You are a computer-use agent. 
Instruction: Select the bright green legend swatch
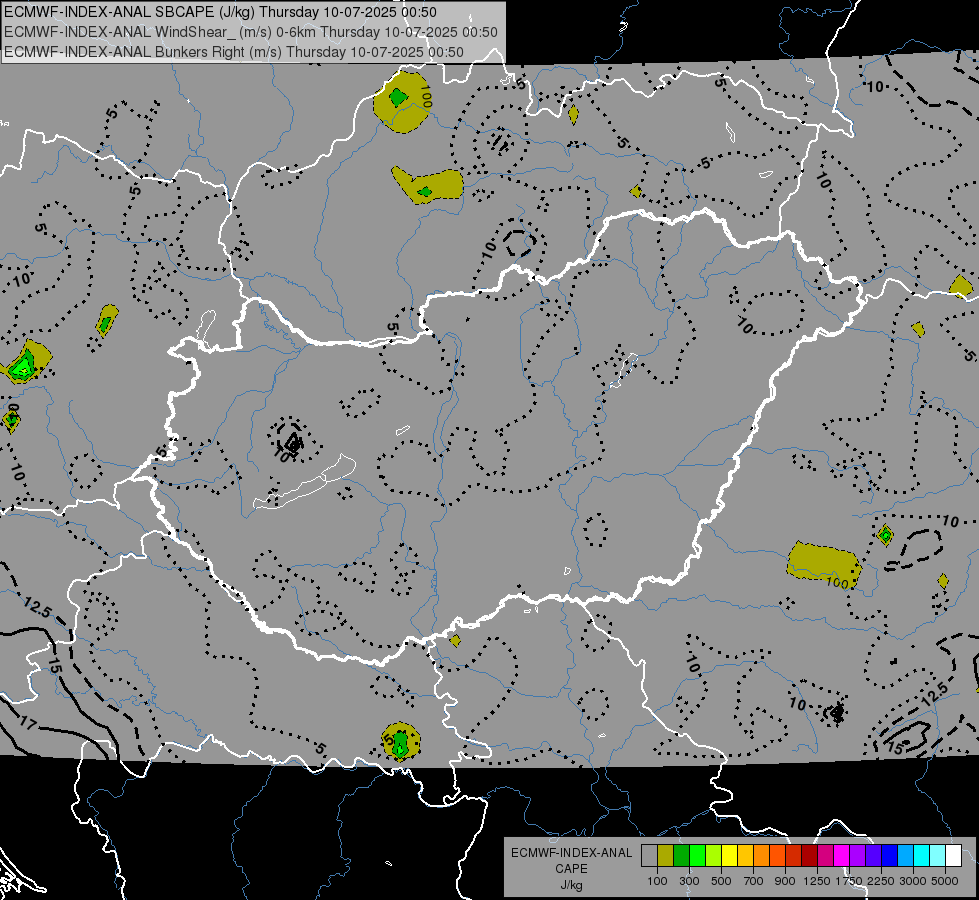click(697, 855)
